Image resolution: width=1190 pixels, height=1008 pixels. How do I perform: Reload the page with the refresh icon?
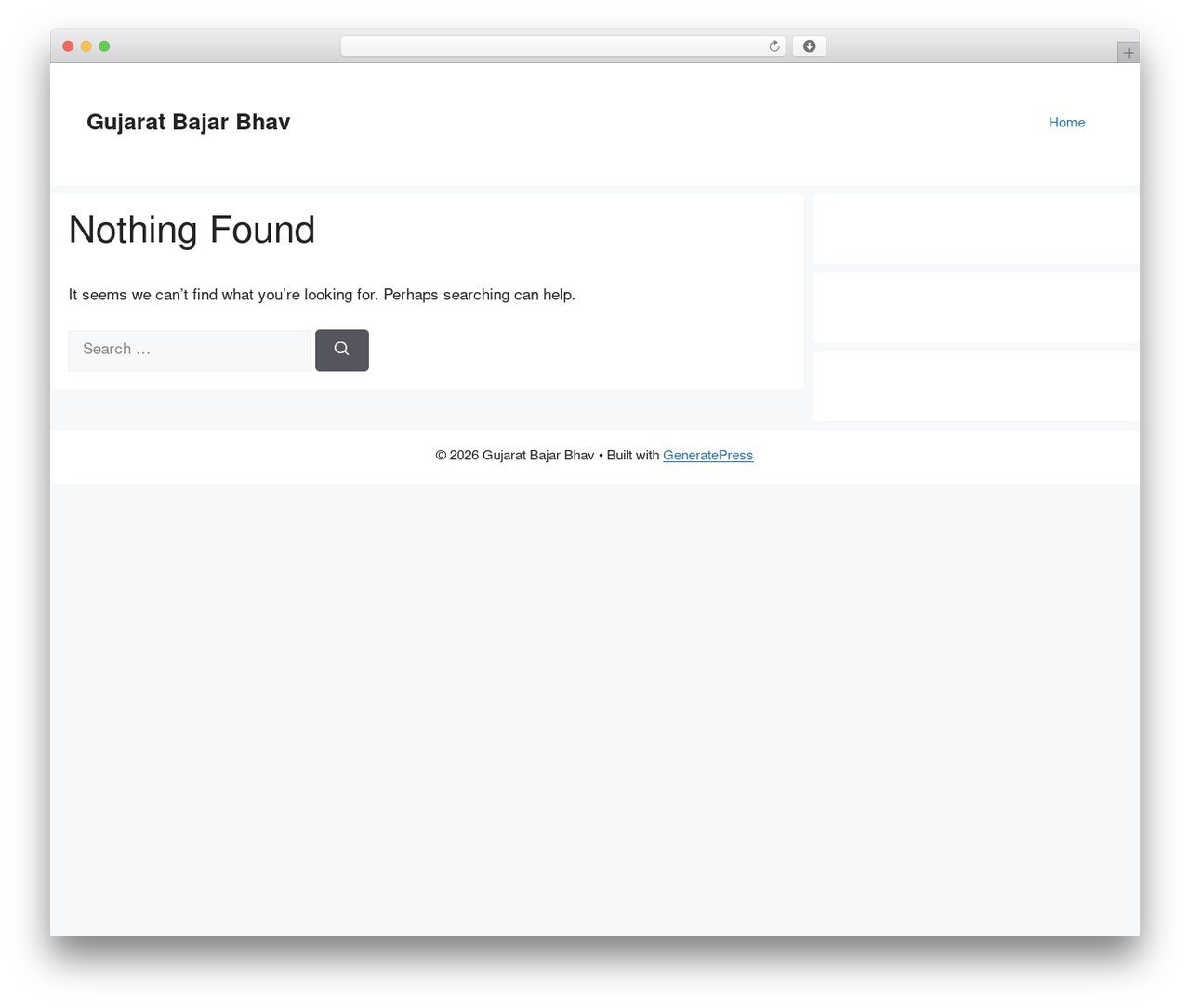click(773, 46)
